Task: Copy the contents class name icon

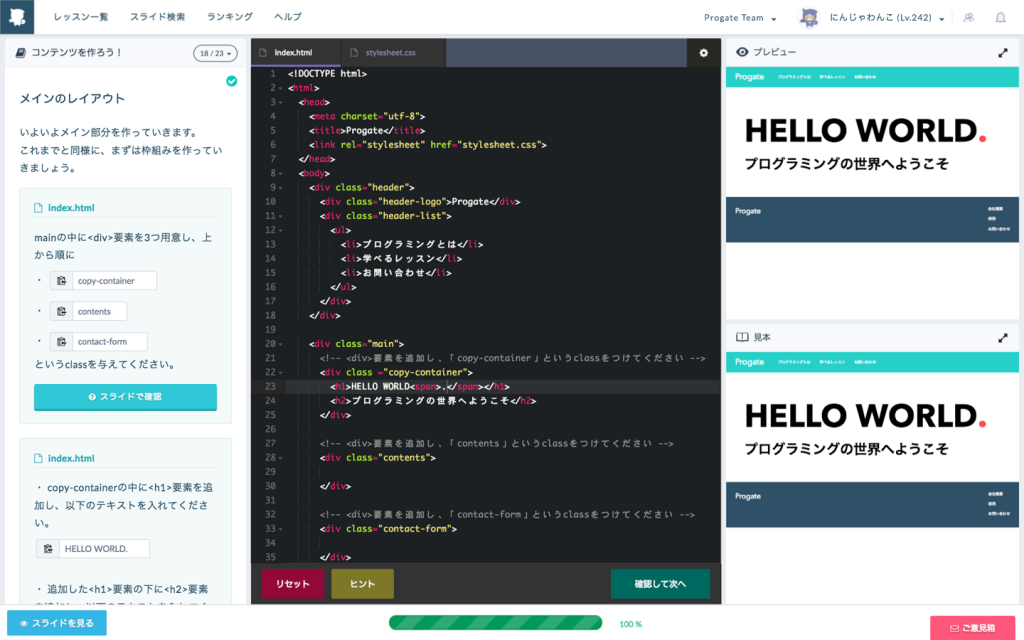Action: point(61,312)
